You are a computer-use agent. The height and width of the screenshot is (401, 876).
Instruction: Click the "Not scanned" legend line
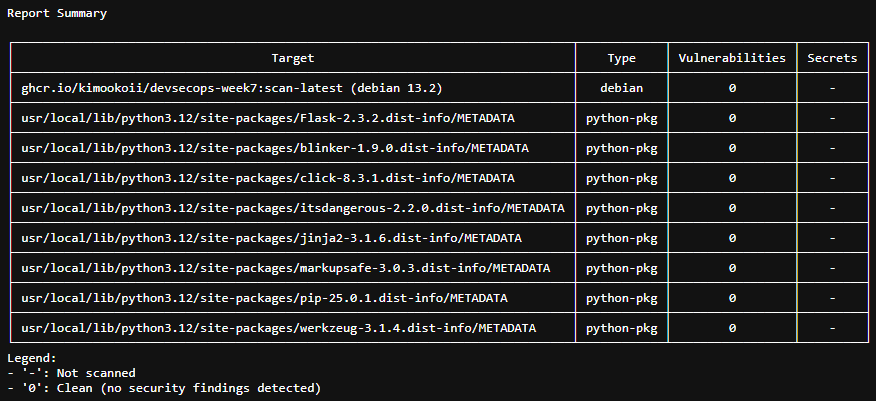pos(71,373)
